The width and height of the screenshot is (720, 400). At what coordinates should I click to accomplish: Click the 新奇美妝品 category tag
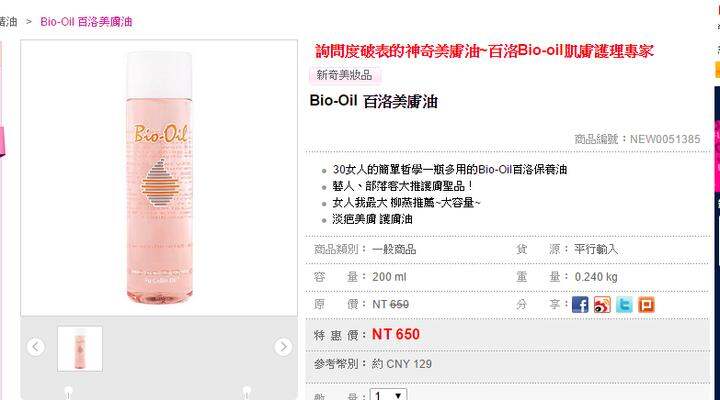(344, 75)
